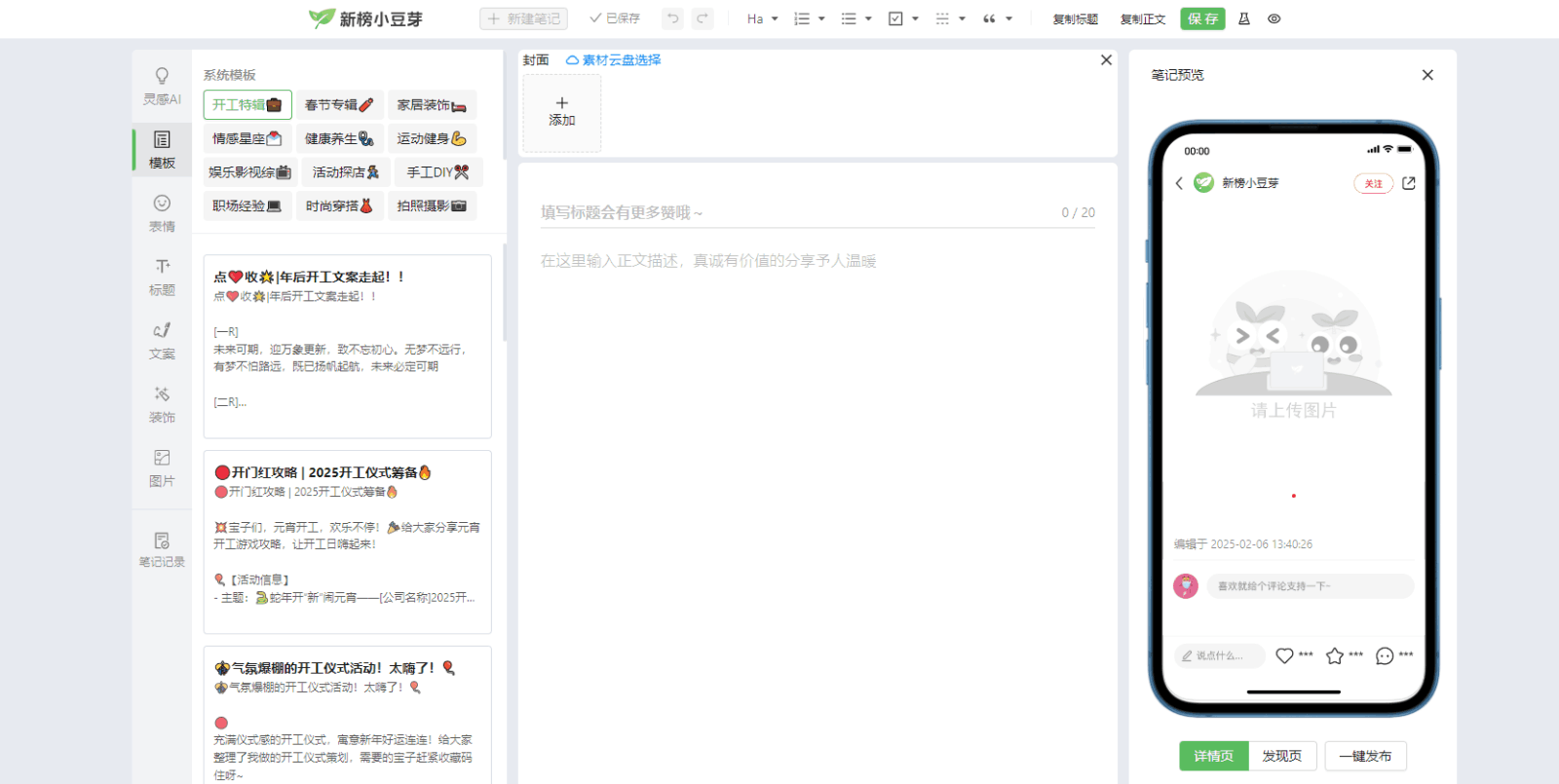Select the 健康养生 template category
This screenshot has height=784, width=1559.
click(339, 138)
